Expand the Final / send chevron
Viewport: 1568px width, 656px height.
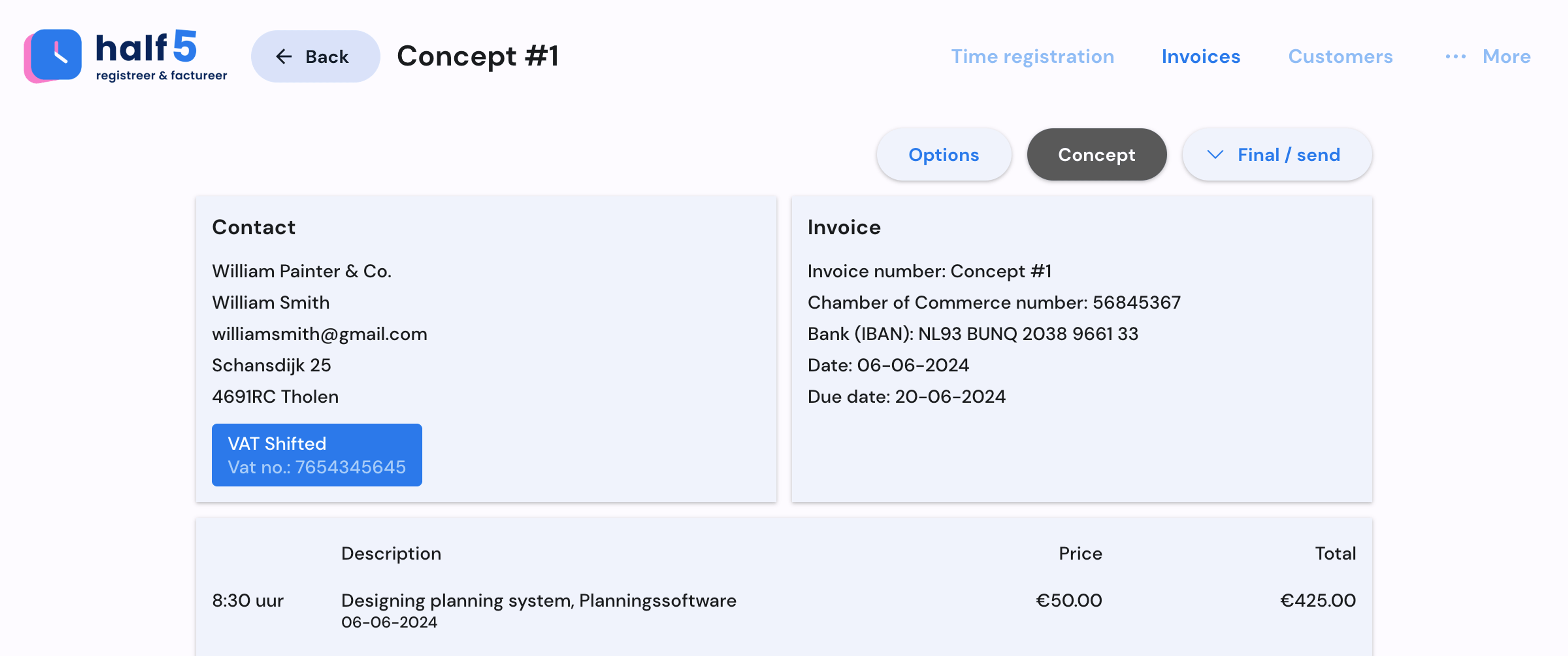pyautogui.click(x=1215, y=155)
